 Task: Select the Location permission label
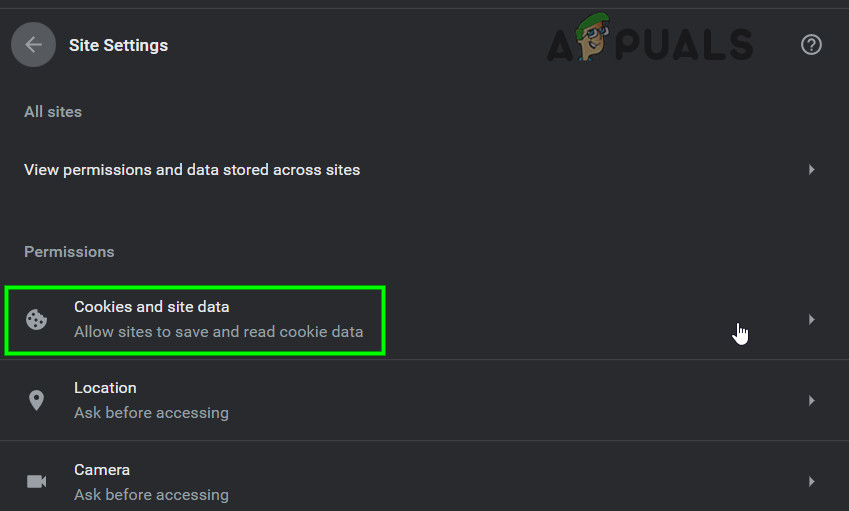click(105, 388)
